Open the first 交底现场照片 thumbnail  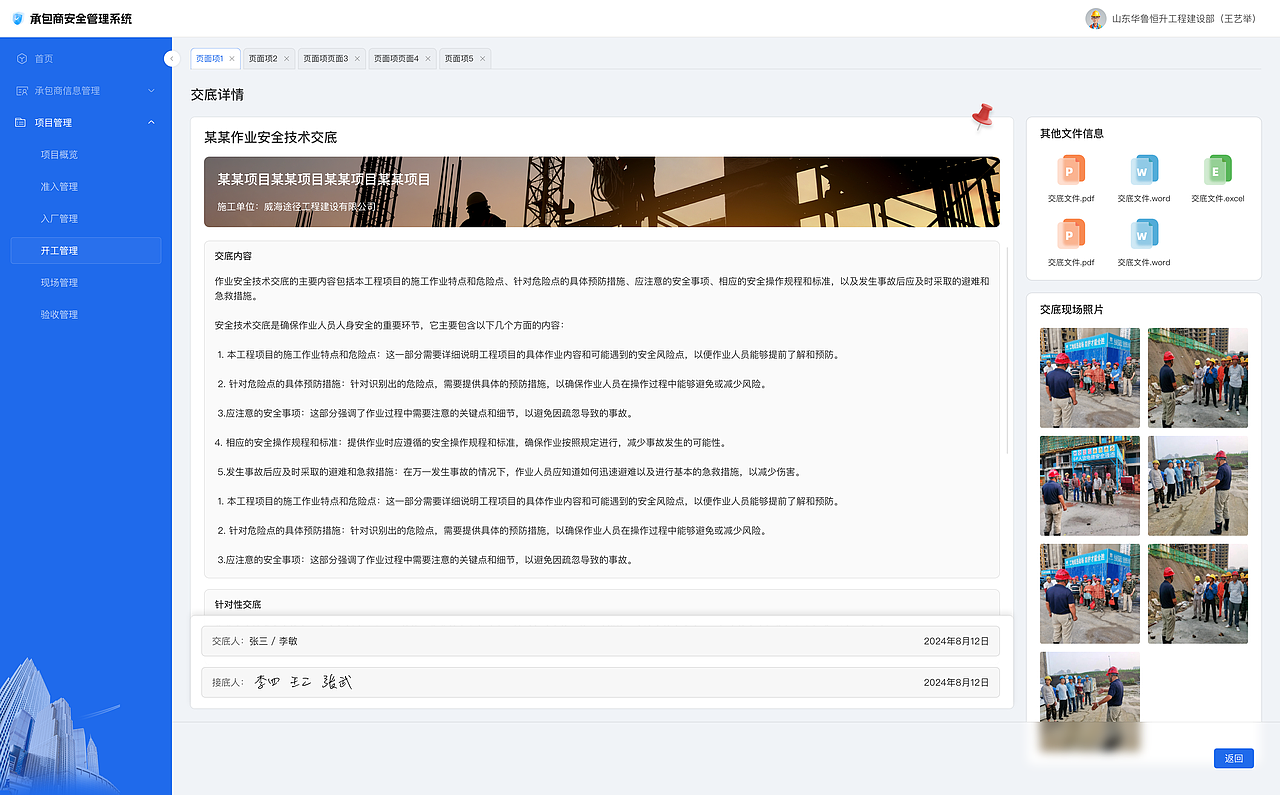click(1089, 377)
